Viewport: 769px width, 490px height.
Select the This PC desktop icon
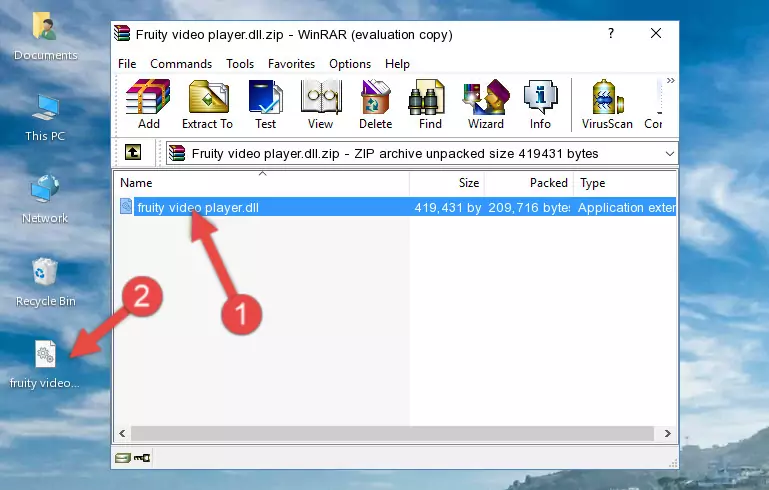coord(45,118)
